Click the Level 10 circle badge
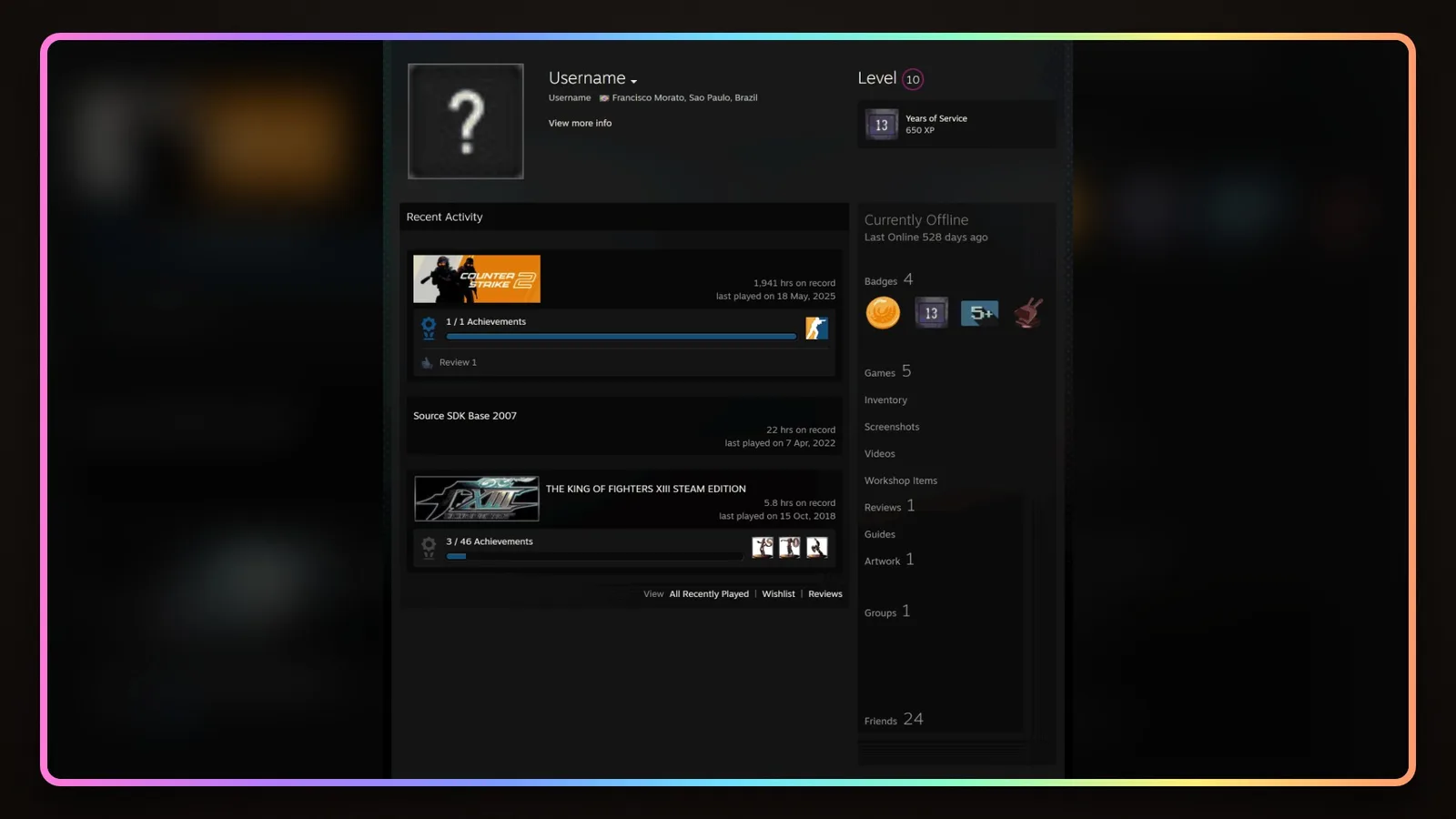This screenshot has height=819, width=1456. point(913,79)
